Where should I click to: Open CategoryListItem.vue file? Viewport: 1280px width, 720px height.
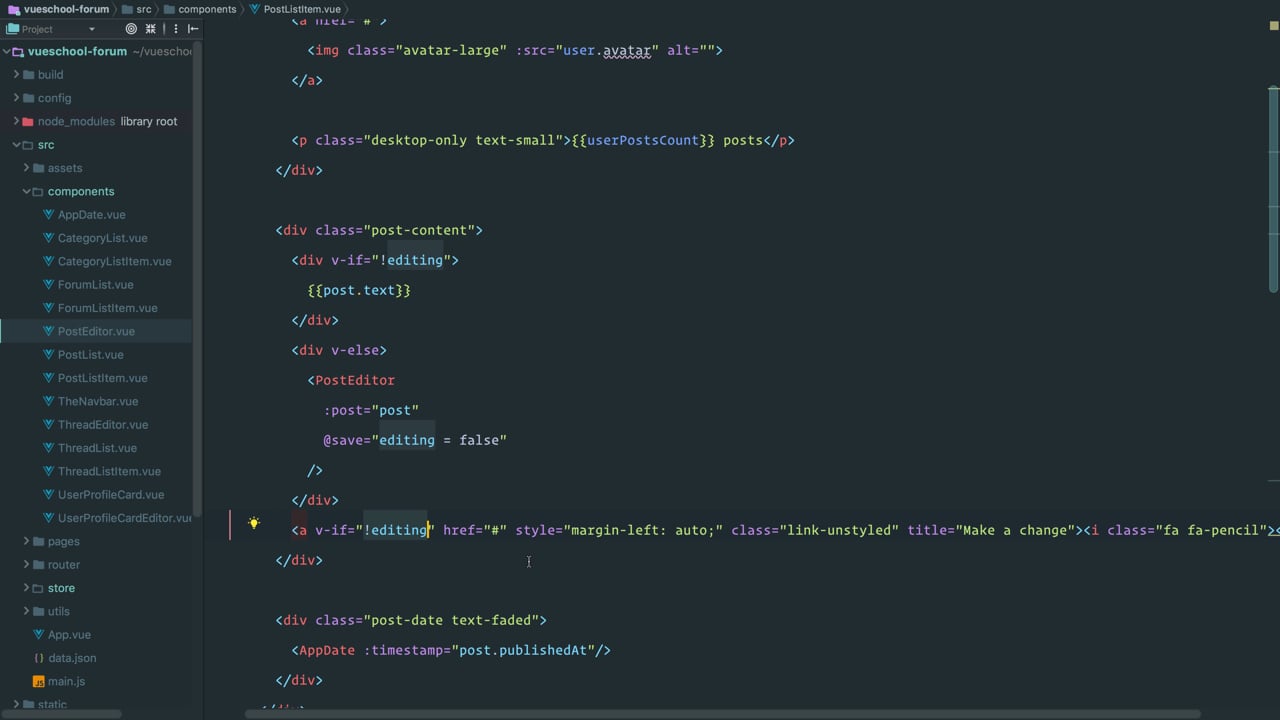(114, 261)
